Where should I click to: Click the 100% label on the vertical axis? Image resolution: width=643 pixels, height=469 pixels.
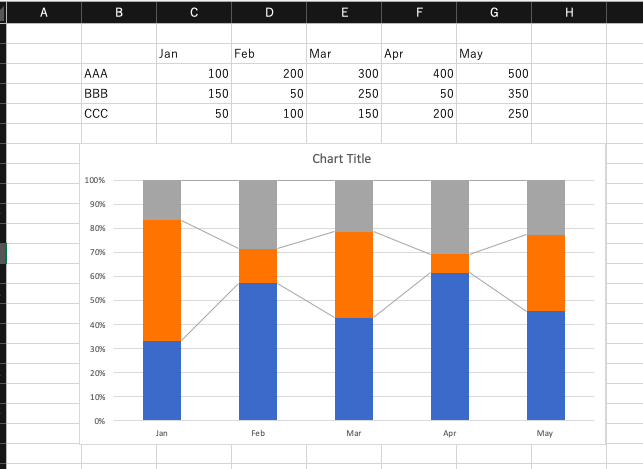tap(95, 181)
